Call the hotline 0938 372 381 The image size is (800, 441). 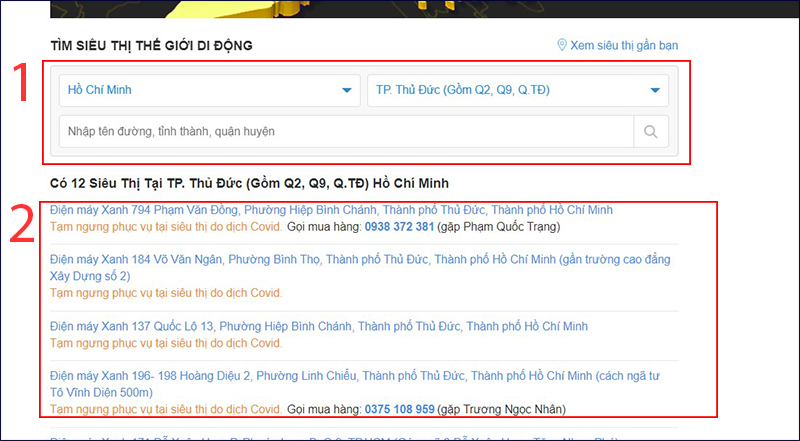click(397, 227)
